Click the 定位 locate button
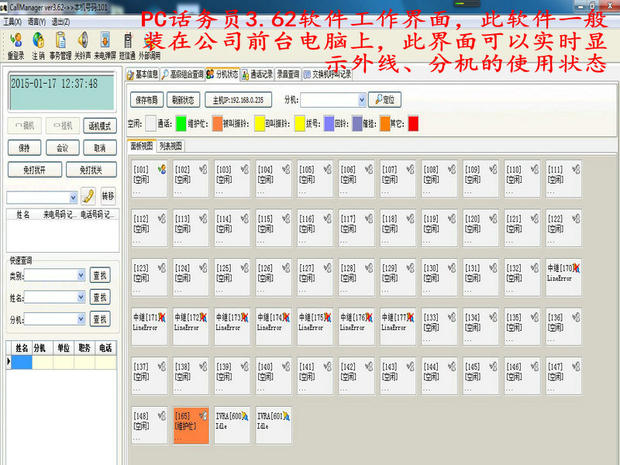Screen dimensions: 620x465 click(385, 100)
